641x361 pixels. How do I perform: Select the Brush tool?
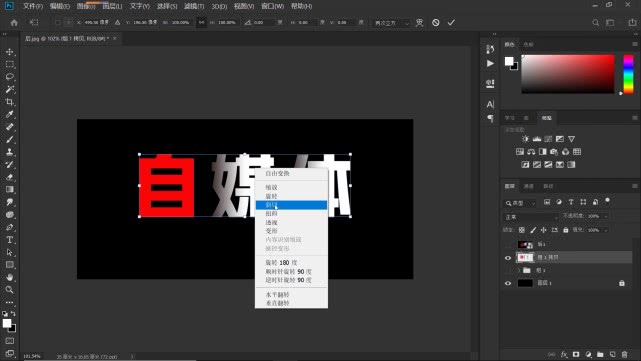10,139
